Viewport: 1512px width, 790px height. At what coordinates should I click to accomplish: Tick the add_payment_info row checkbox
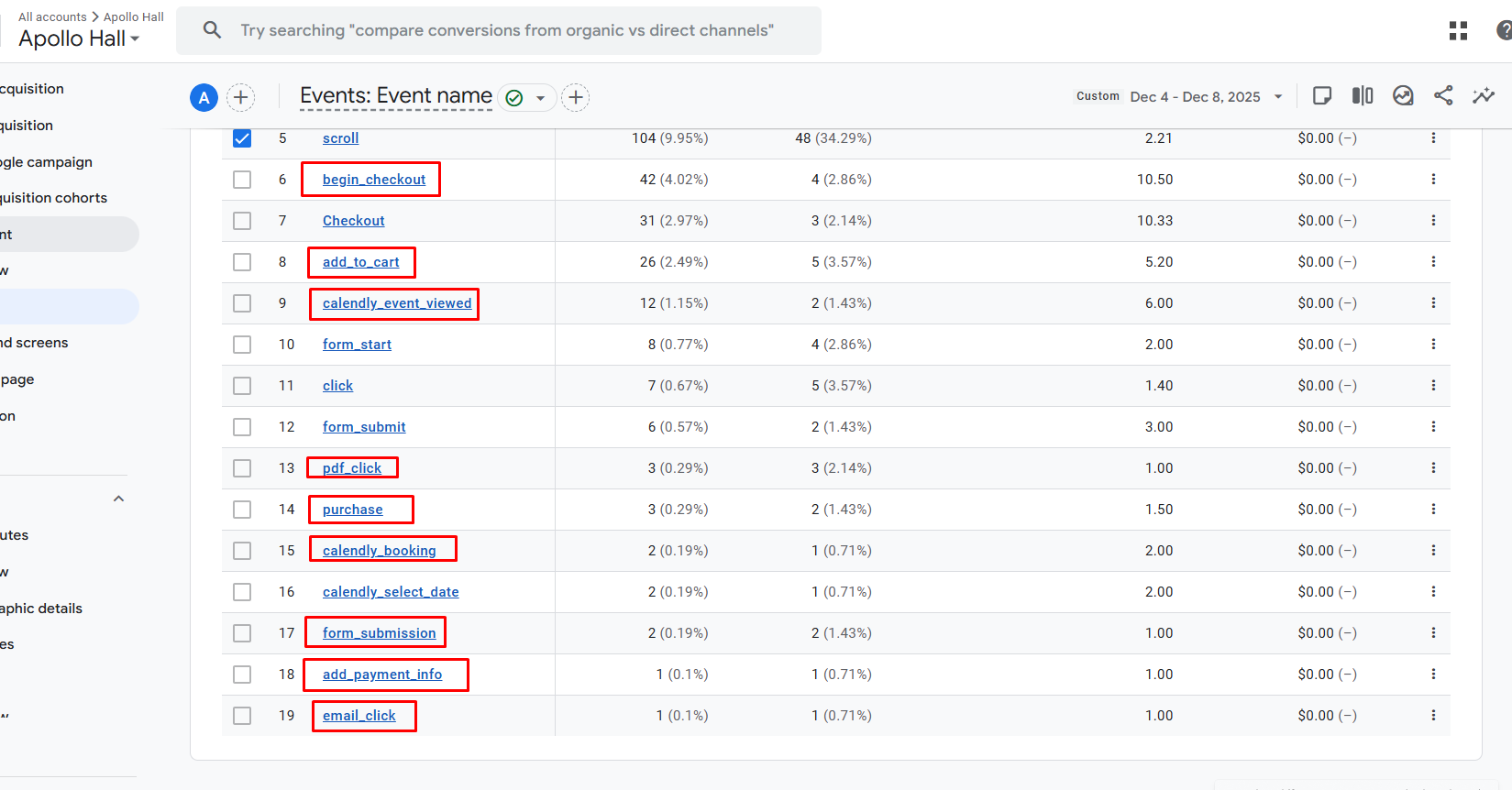pyautogui.click(x=242, y=675)
